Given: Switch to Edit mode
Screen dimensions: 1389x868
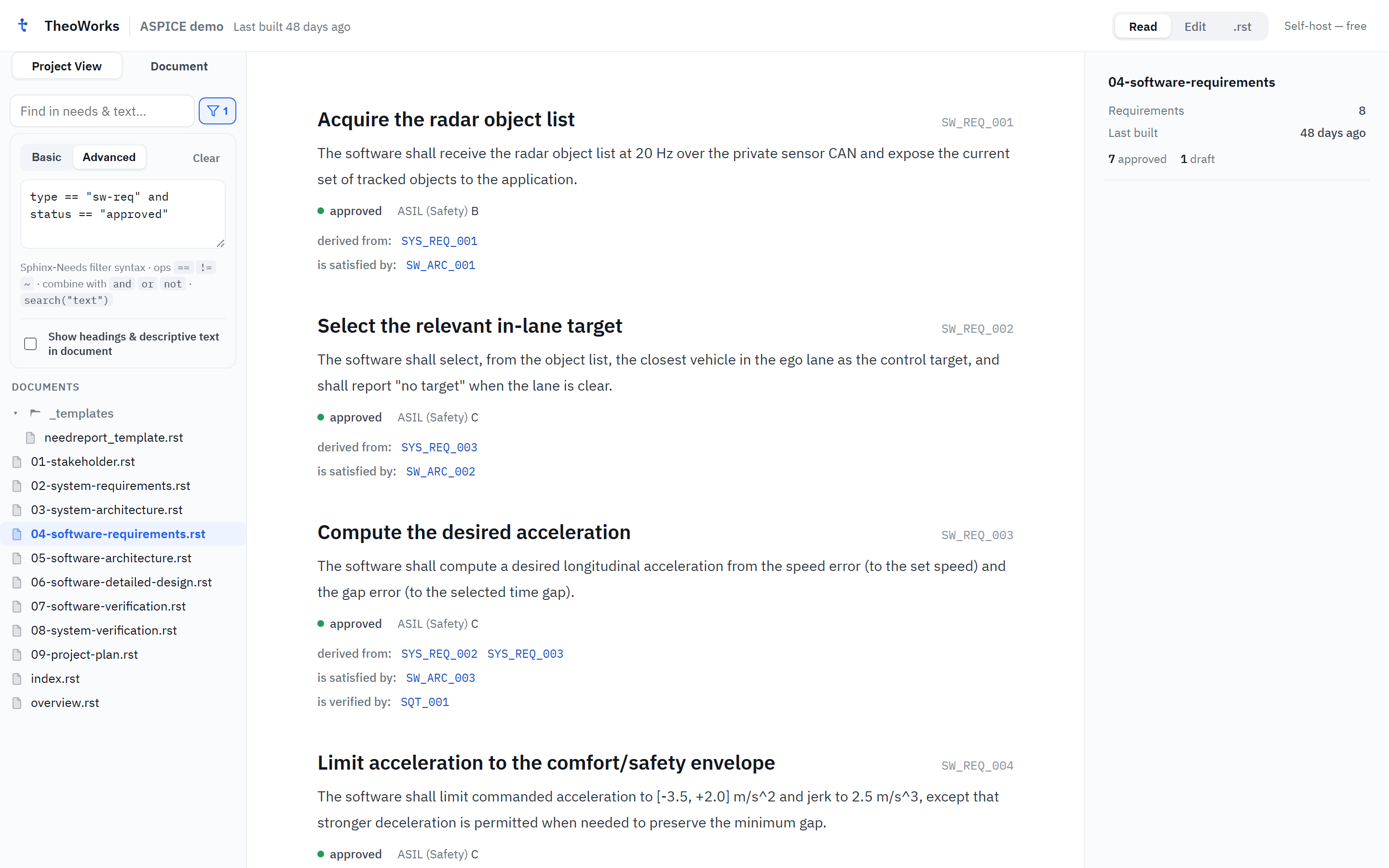Looking at the screenshot, I should (1195, 27).
